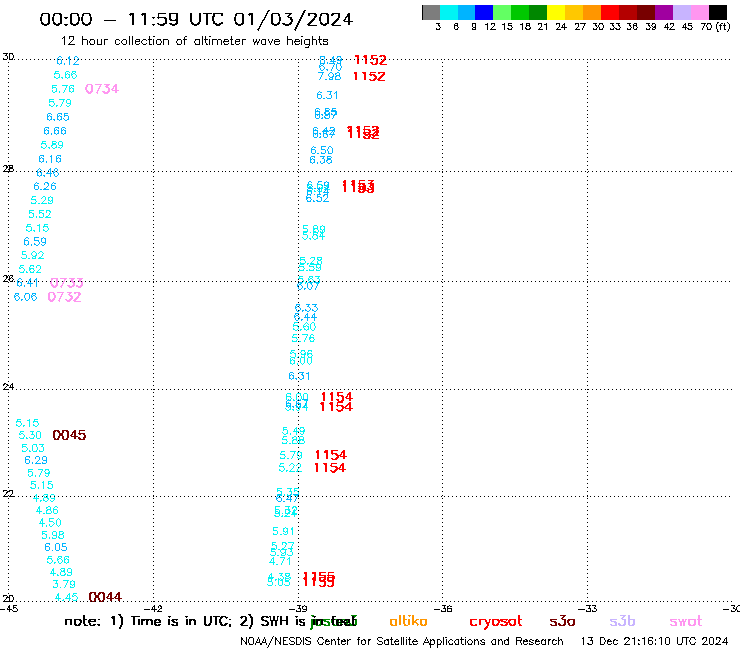Screen dimensions: 740x650
Task: Click the dark blue legend swatch
Action: [x=484, y=12]
